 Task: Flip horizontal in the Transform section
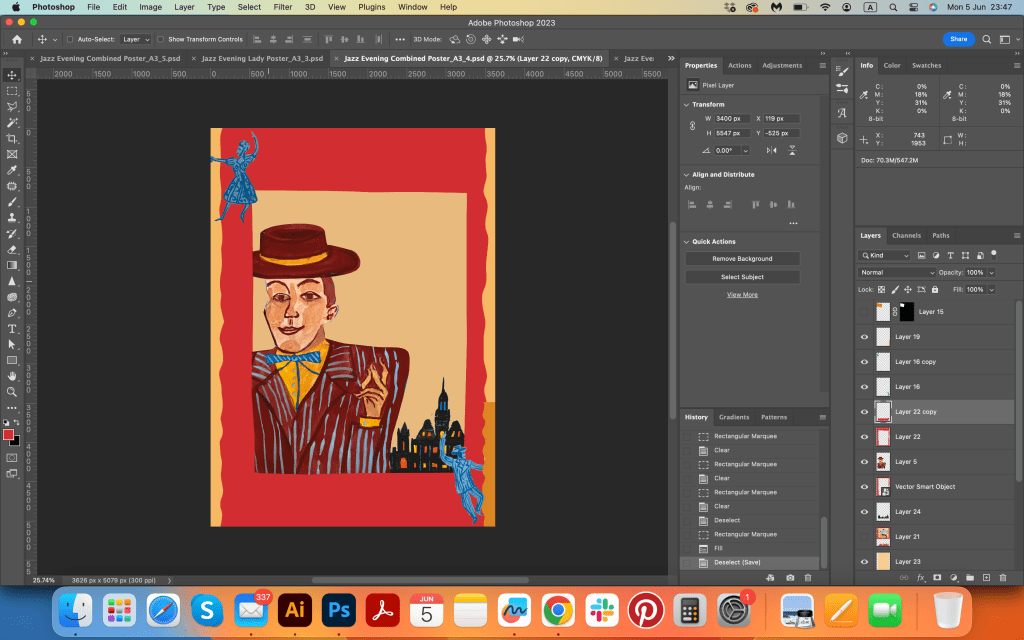pyautogui.click(x=771, y=150)
